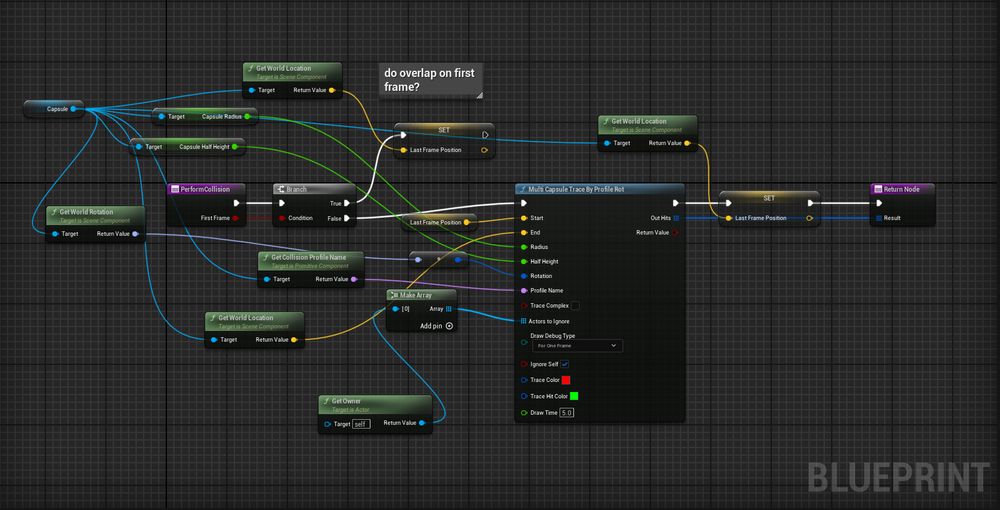Click the Capsule Half Height green output pin

coord(235,147)
